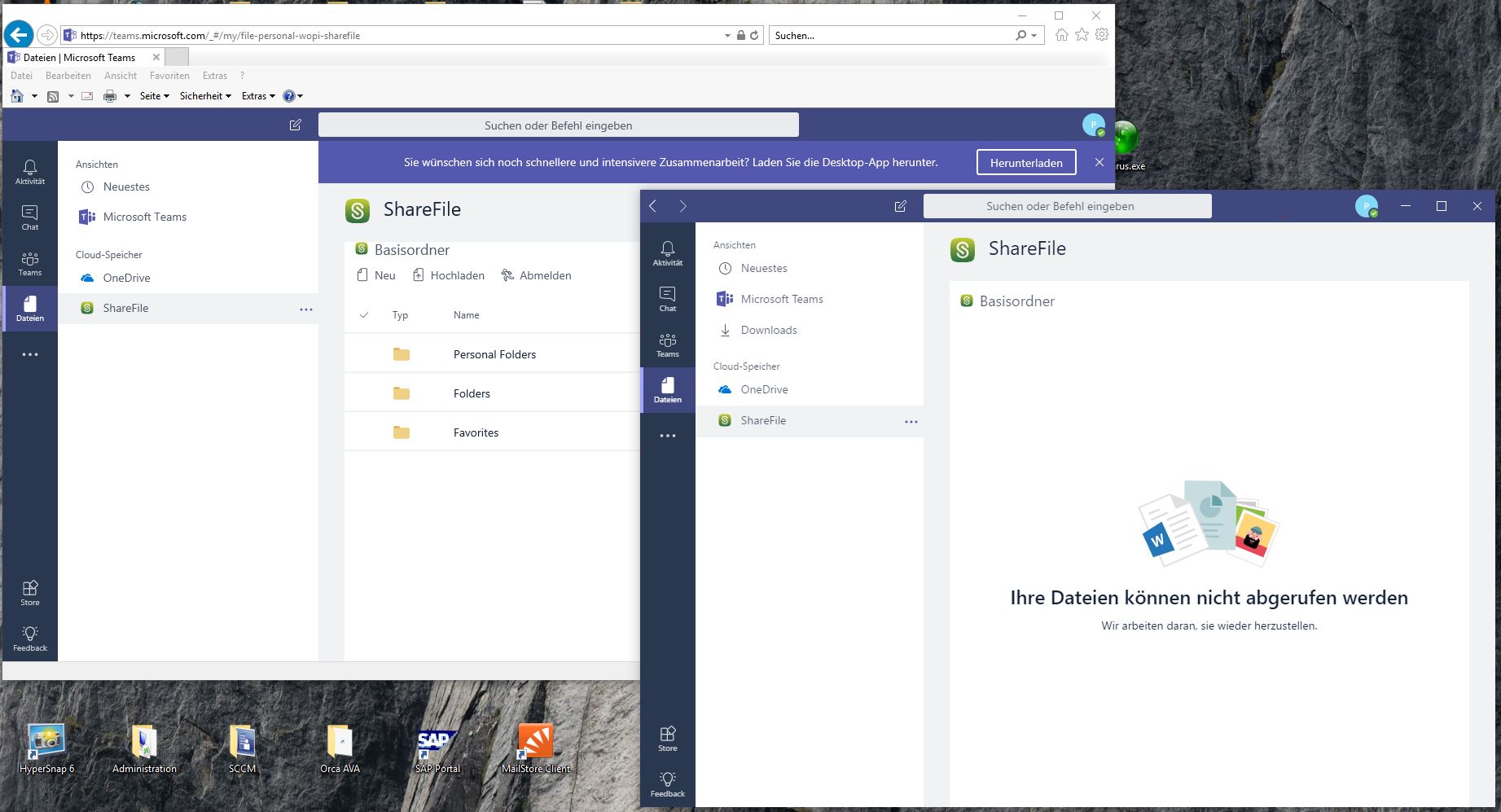
Task: Click new chat compose icon in desktop Teams
Action: [901, 206]
